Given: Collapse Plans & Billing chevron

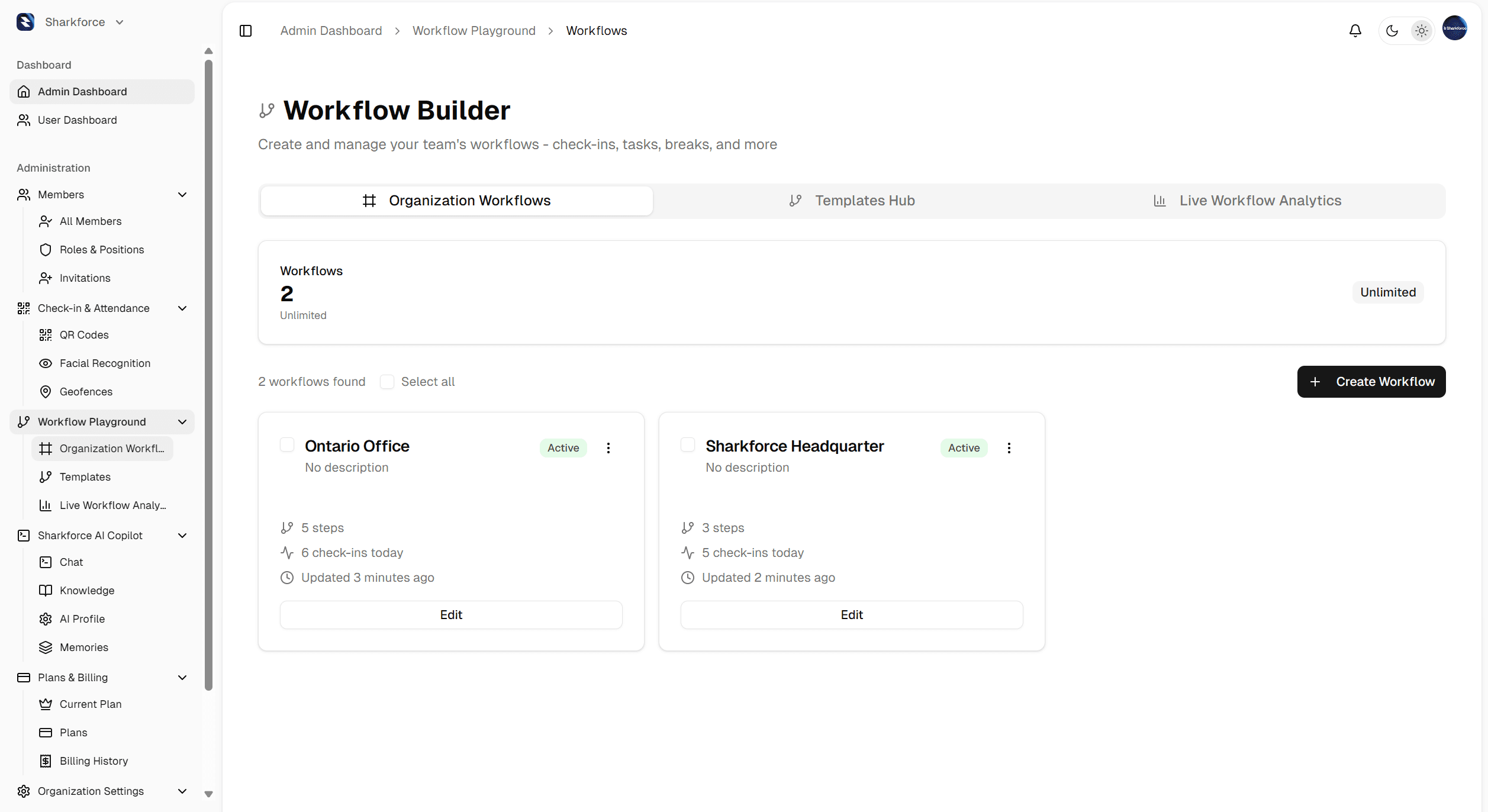Looking at the screenshot, I should click(x=182, y=678).
